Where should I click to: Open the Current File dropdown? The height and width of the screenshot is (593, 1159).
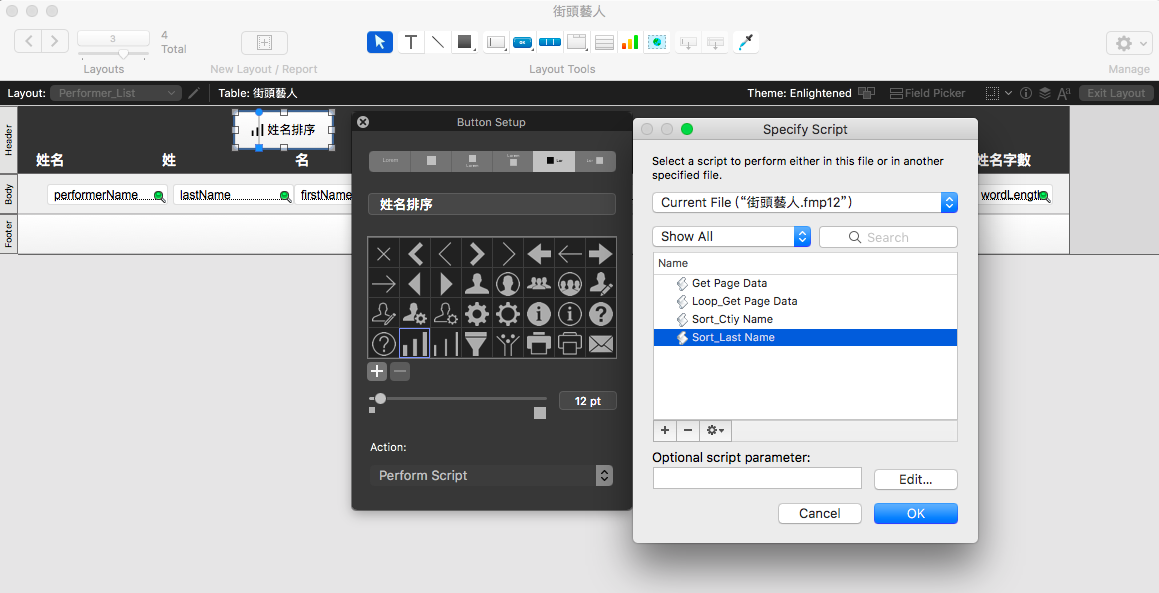[x=805, y=203]
